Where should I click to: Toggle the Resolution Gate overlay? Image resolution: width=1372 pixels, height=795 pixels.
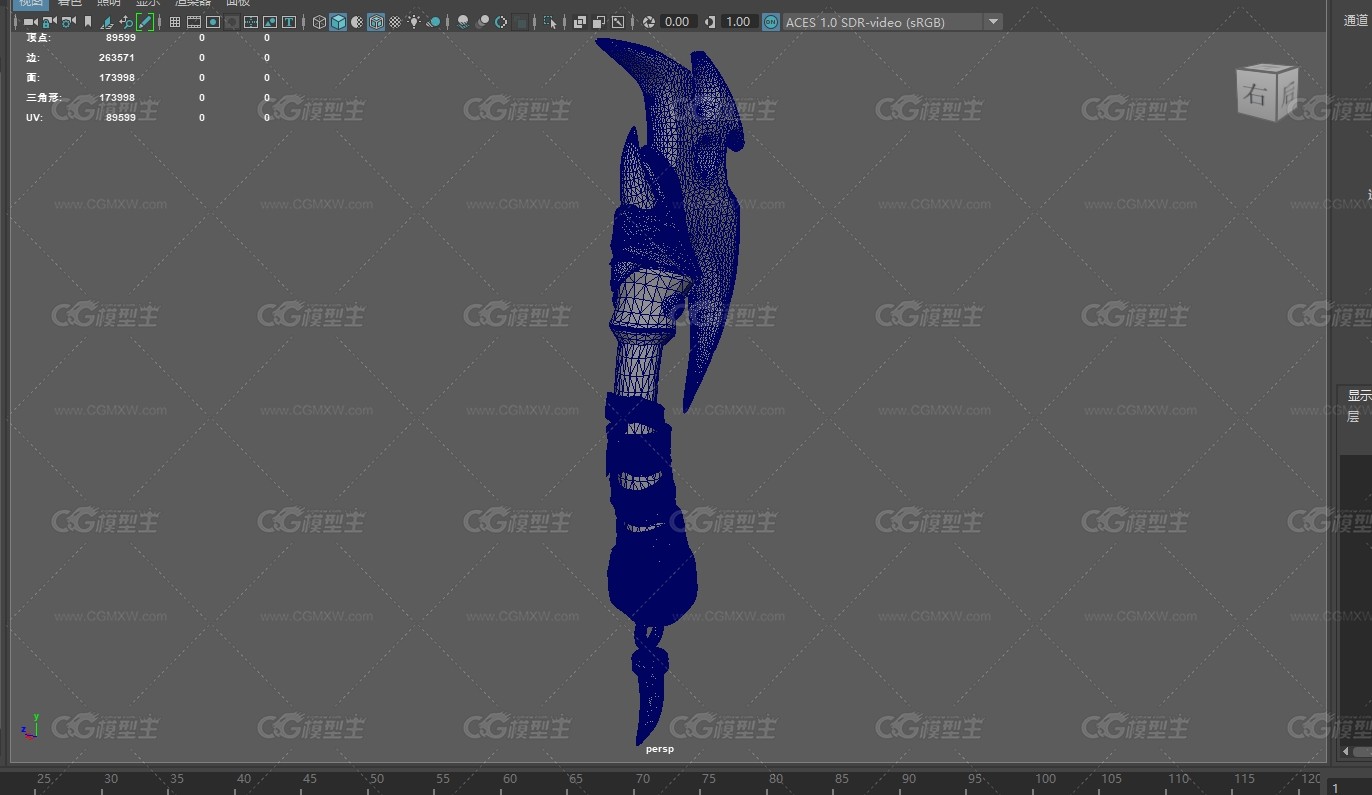pos(213,21)
